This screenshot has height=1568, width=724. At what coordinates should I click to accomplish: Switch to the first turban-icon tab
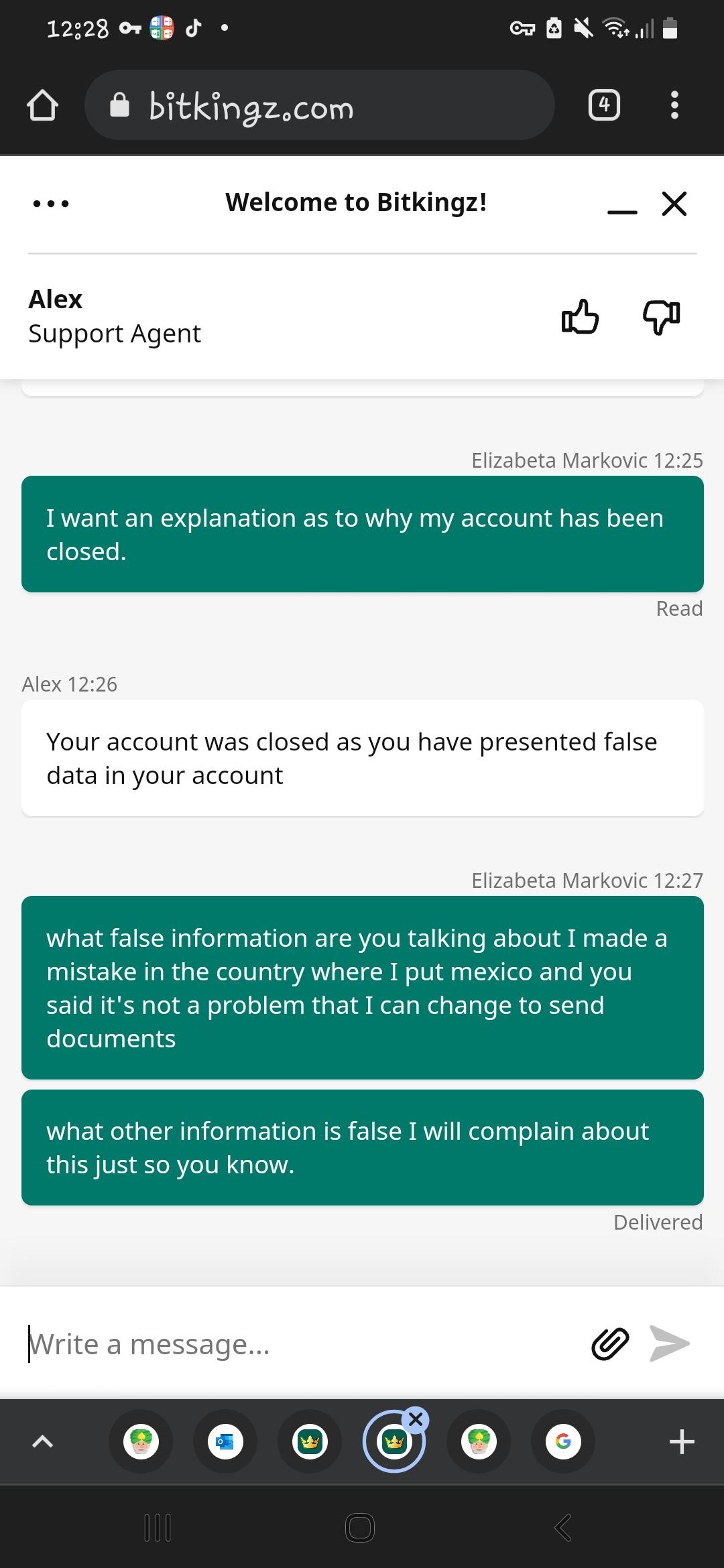[x=141, y=1441]
